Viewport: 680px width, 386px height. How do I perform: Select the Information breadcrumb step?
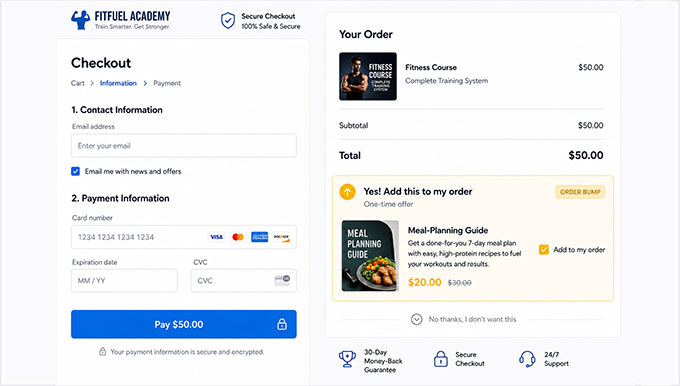(x=118, y=83)
